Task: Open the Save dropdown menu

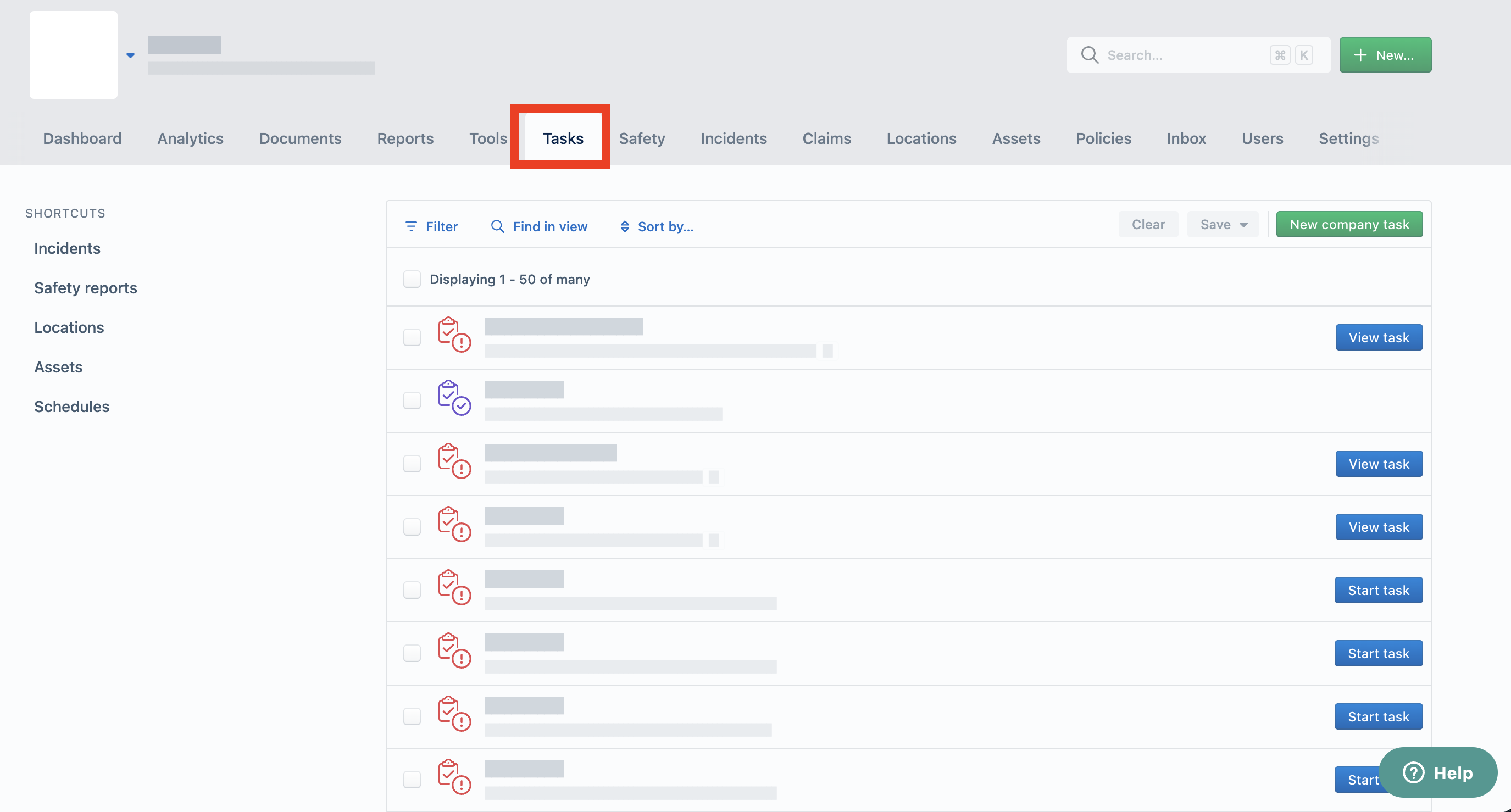Action: [x=1223, y=225]
